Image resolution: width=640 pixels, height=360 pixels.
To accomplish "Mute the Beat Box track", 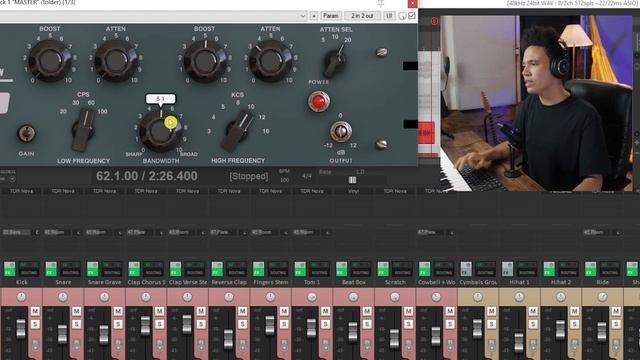I will pyautogui.click(x=367, y=311).
